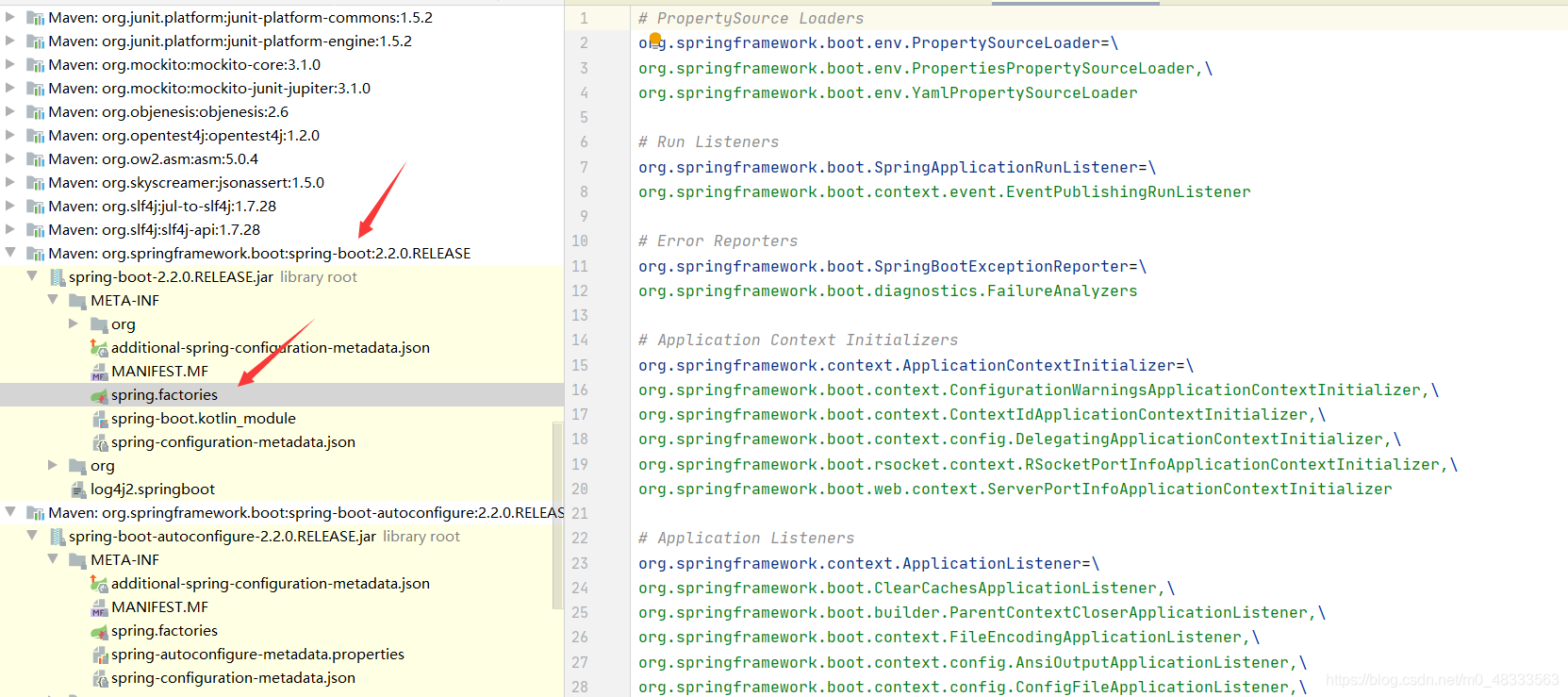The height and width of the screenshot is (697, 1568).
Task: Click spring-configuration-metadata.json icon in spring-boot jar
Action: (x=100, y=442)
